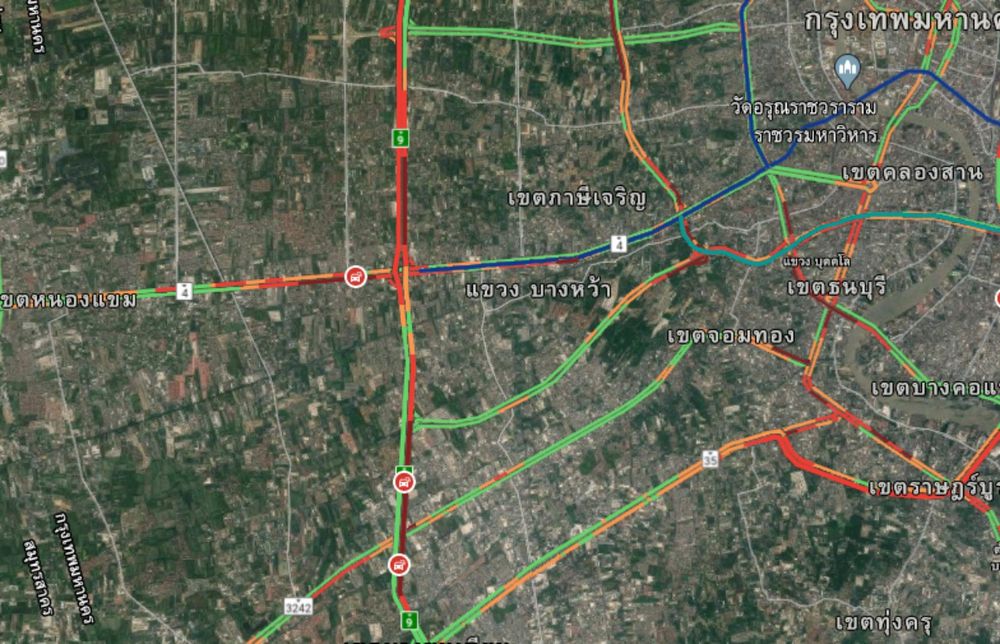Click the เขตธนบุรี district label
This screenshot has height=644, width=1000.
click(x=837, y=287)
